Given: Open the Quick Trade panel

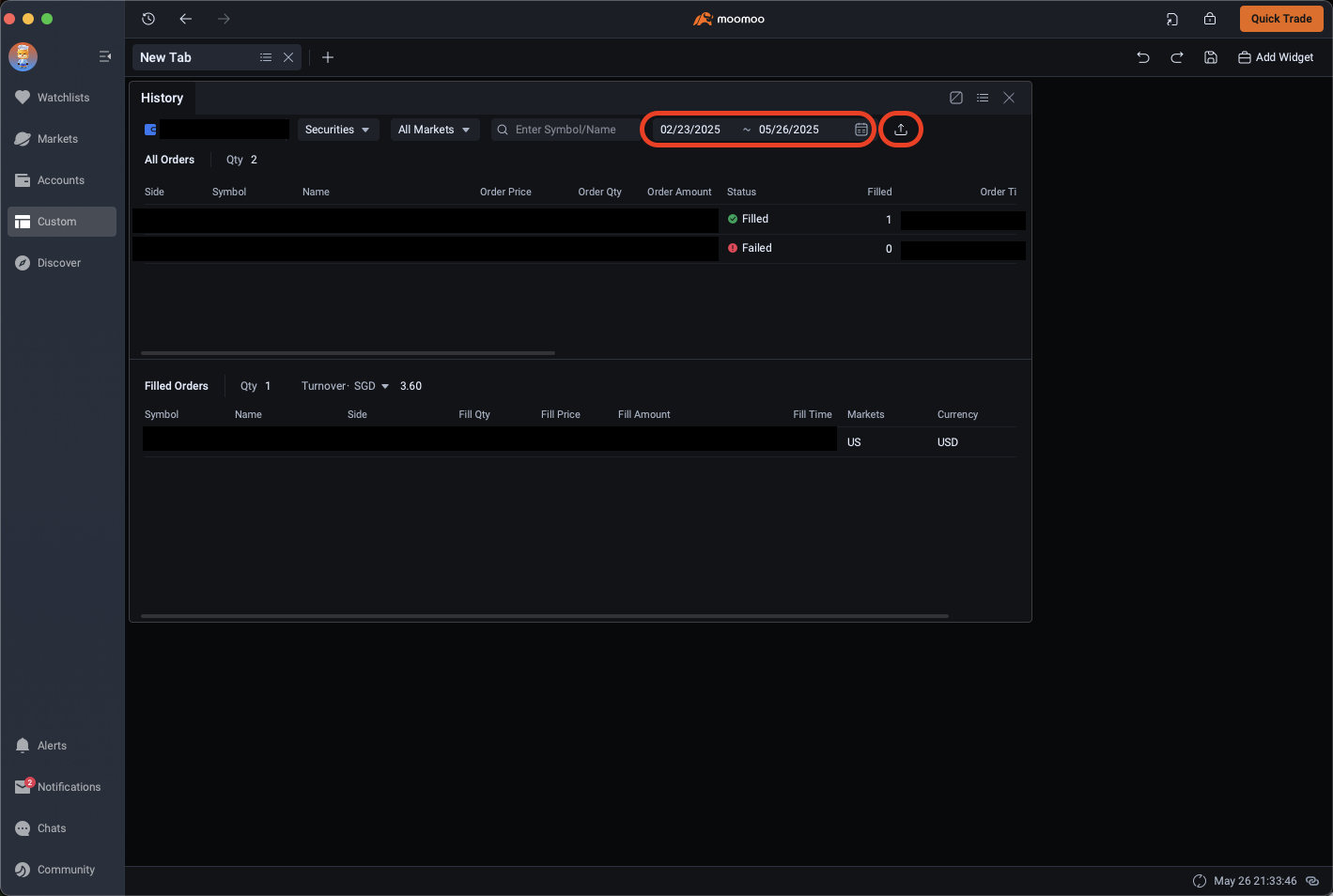Looking at the screenshot, I should point(1280,19).
